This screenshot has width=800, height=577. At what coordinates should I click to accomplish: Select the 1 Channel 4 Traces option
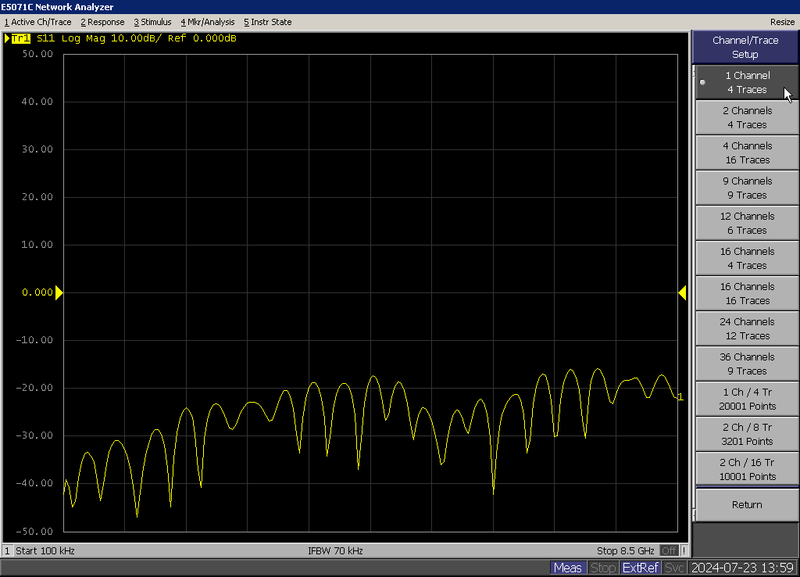click(x=746, y=82)
